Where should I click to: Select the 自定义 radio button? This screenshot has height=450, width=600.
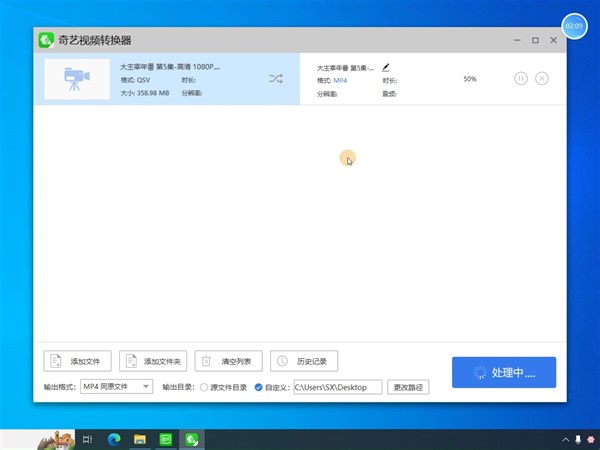258,387
